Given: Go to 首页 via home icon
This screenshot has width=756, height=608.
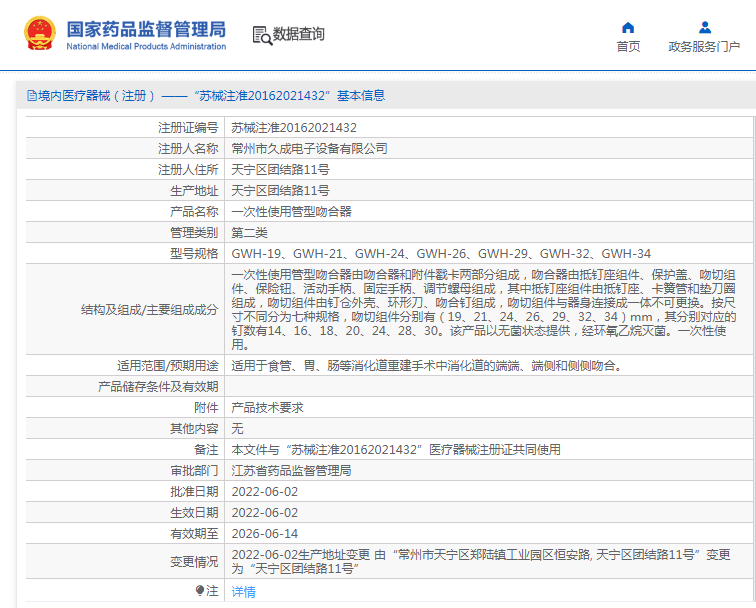Looking at the screenshot, I should coord(628,27).
